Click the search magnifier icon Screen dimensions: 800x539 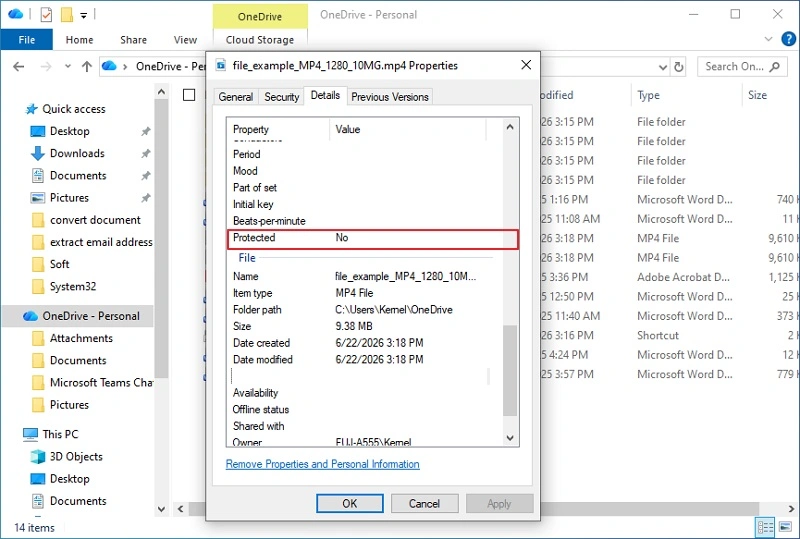[x=774, y=66]
